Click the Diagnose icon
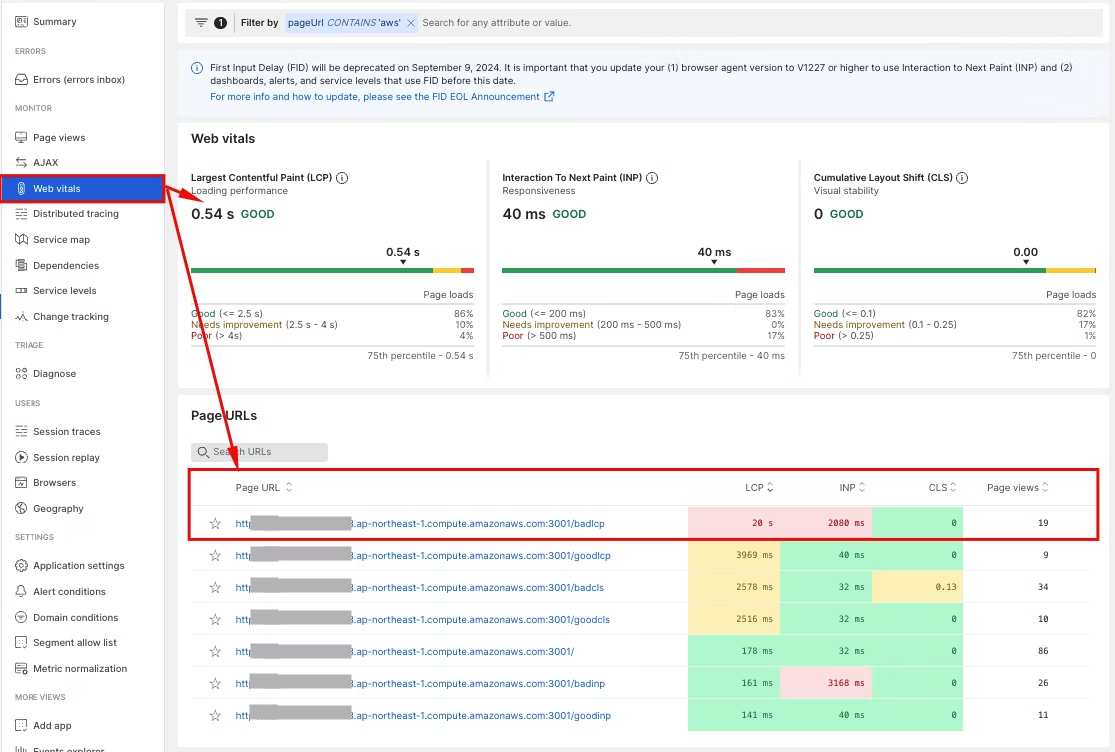 click(x=21, y=374)
